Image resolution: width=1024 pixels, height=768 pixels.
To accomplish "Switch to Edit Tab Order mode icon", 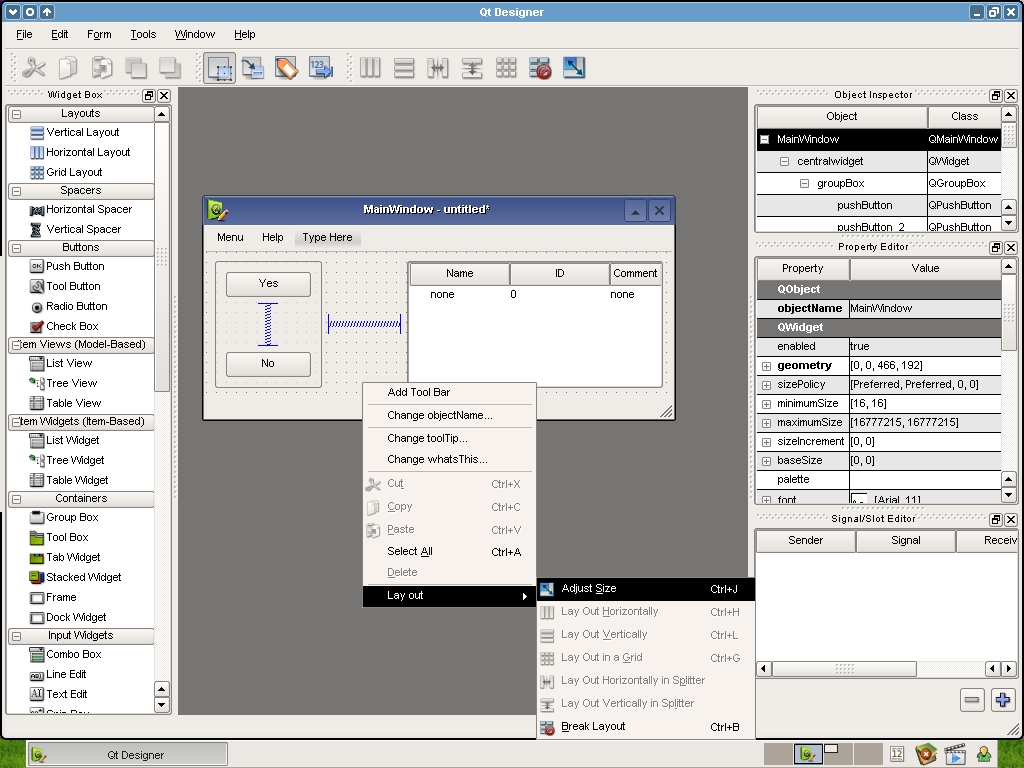I will [321, 68].
